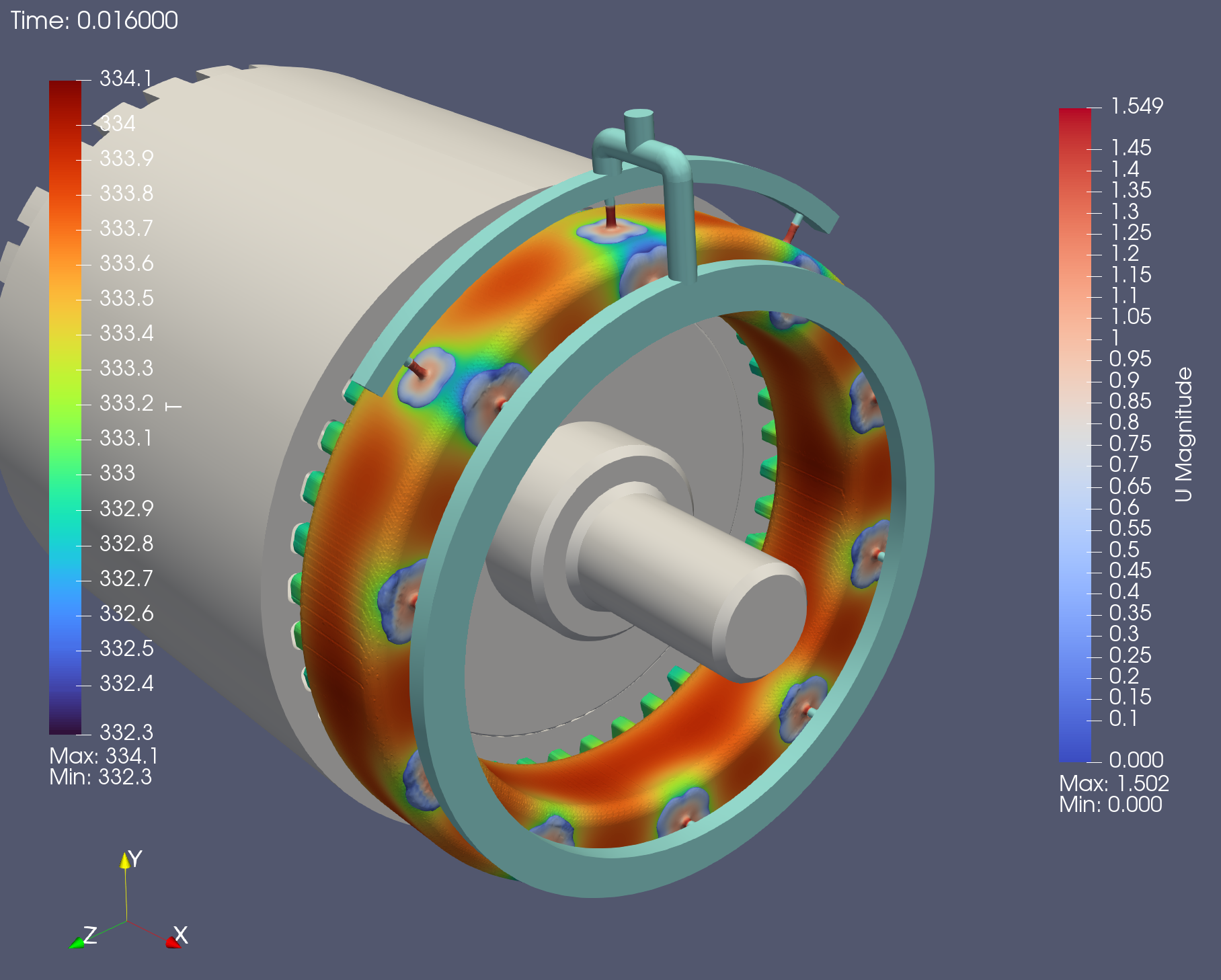
Task: Select the coolant inlet pipe top opening
Action: tap(638, 114)
